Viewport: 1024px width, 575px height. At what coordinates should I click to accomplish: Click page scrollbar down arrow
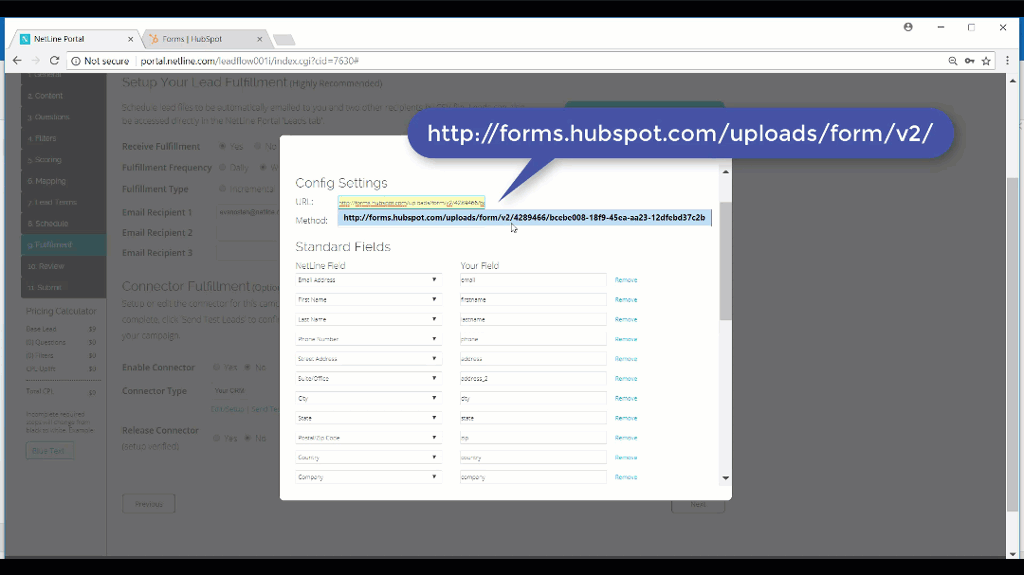[x=1012, y=553]
